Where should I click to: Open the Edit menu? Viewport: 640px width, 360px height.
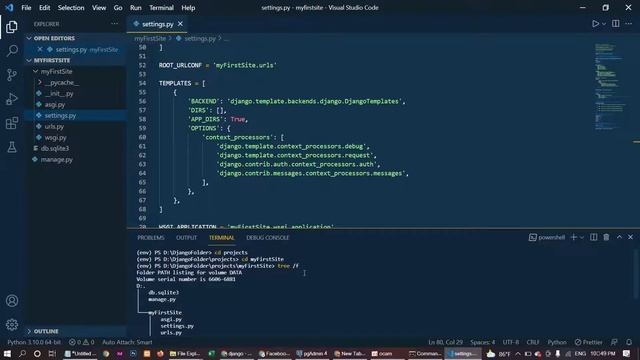point(44,8)
